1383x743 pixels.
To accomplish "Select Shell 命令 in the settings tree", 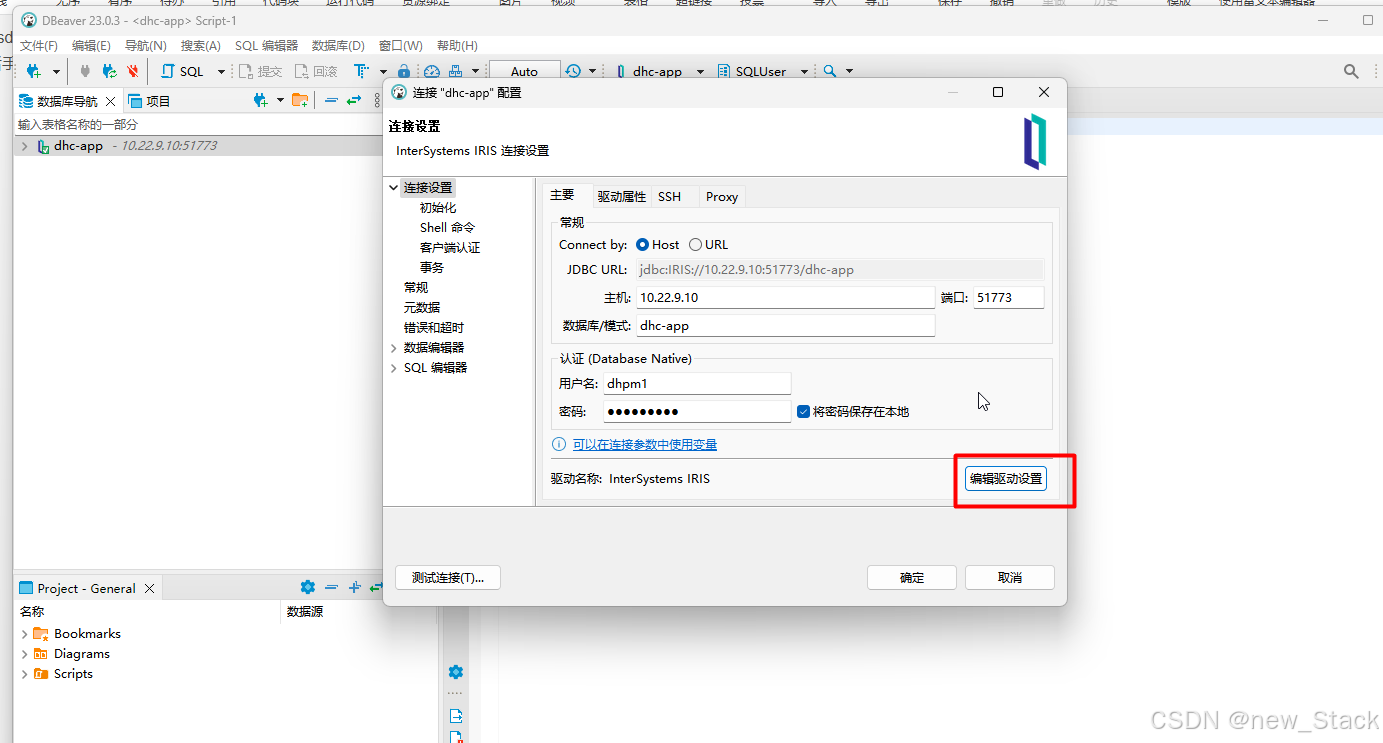I will coord(447,227).
